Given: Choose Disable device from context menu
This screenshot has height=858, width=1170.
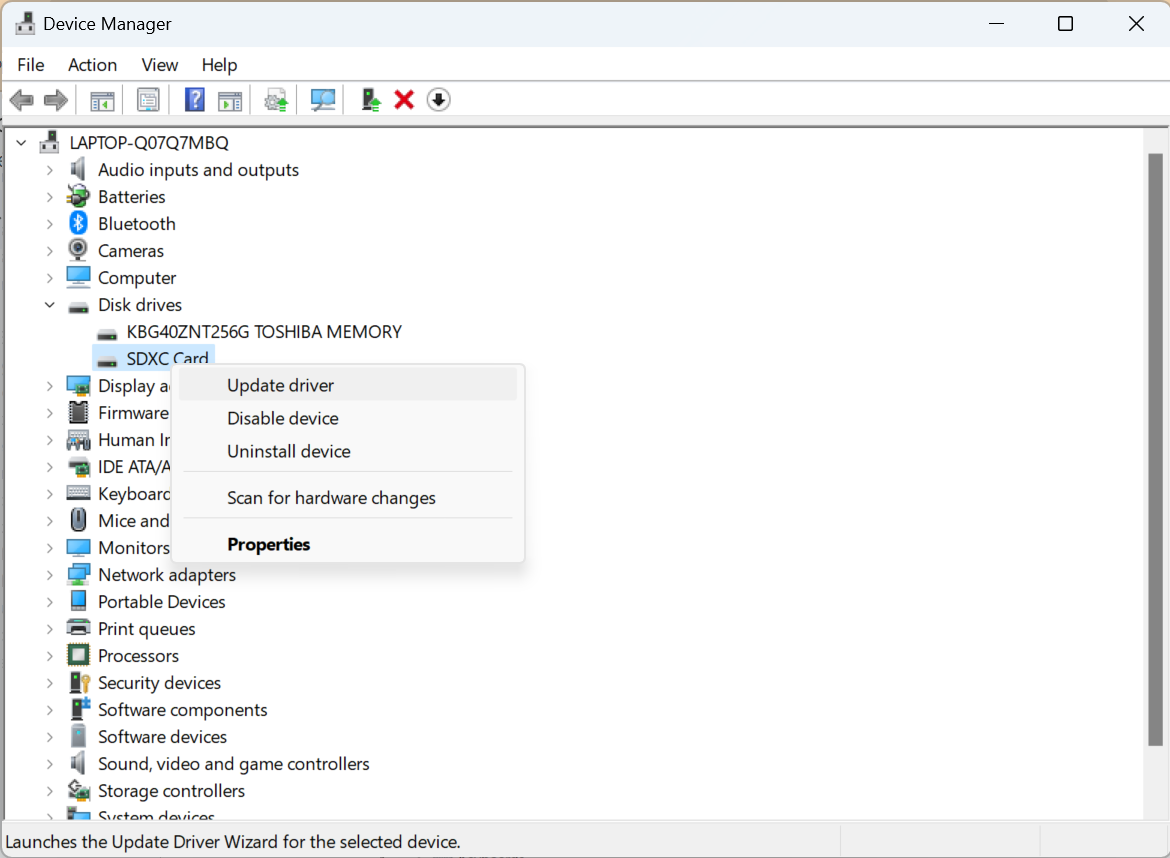Looking at the screenshot, I should click(348, 418).
